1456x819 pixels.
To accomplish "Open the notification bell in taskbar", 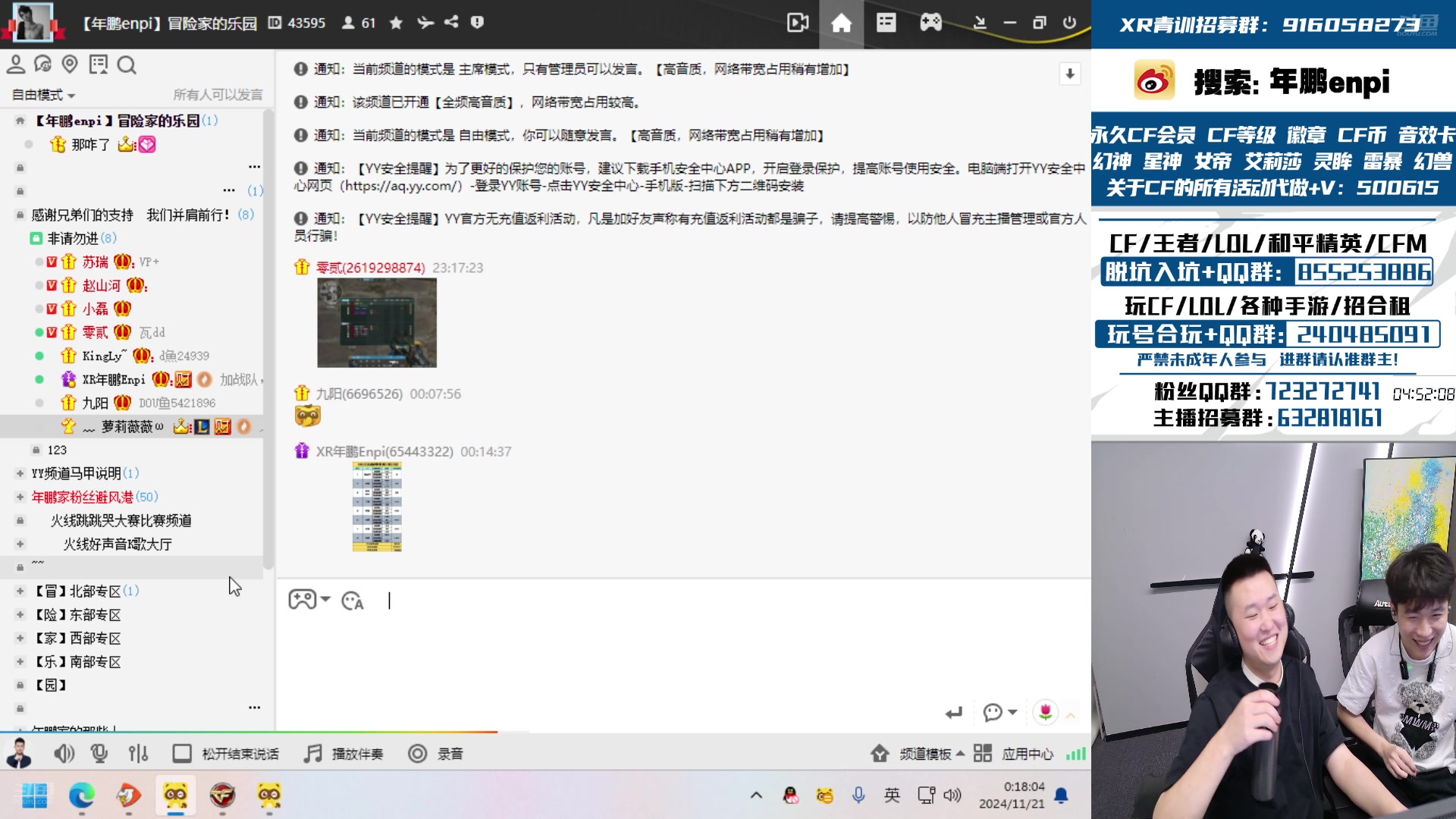I will (x=1062, y=795).
